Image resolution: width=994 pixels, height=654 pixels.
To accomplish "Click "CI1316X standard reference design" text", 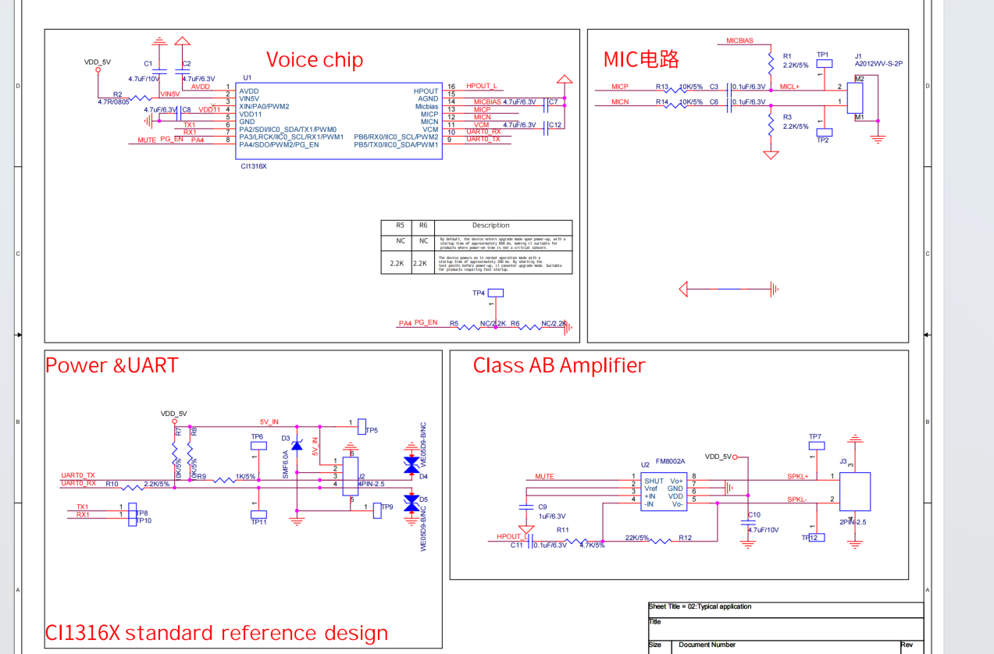I will click(x=216, y=633).
